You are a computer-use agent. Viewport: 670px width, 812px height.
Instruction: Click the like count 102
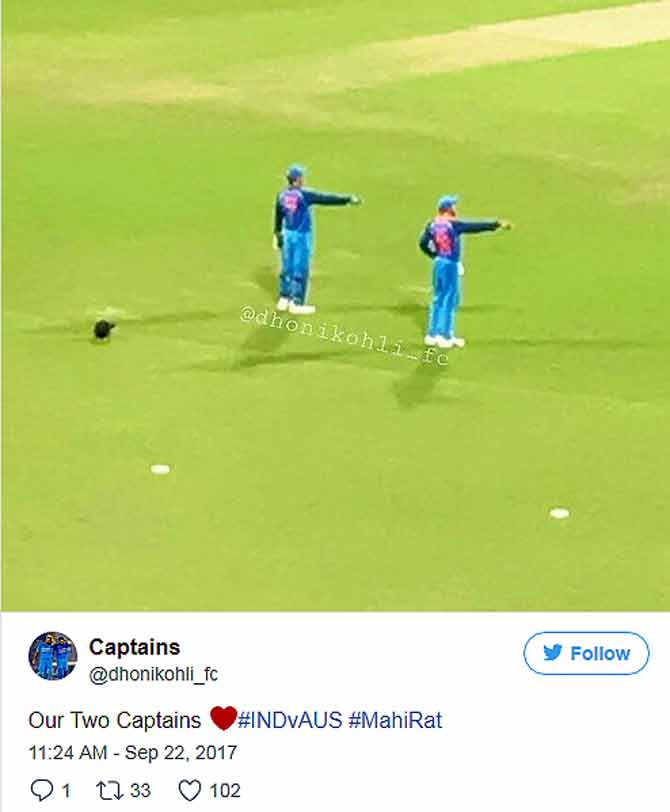coord(225,791)
